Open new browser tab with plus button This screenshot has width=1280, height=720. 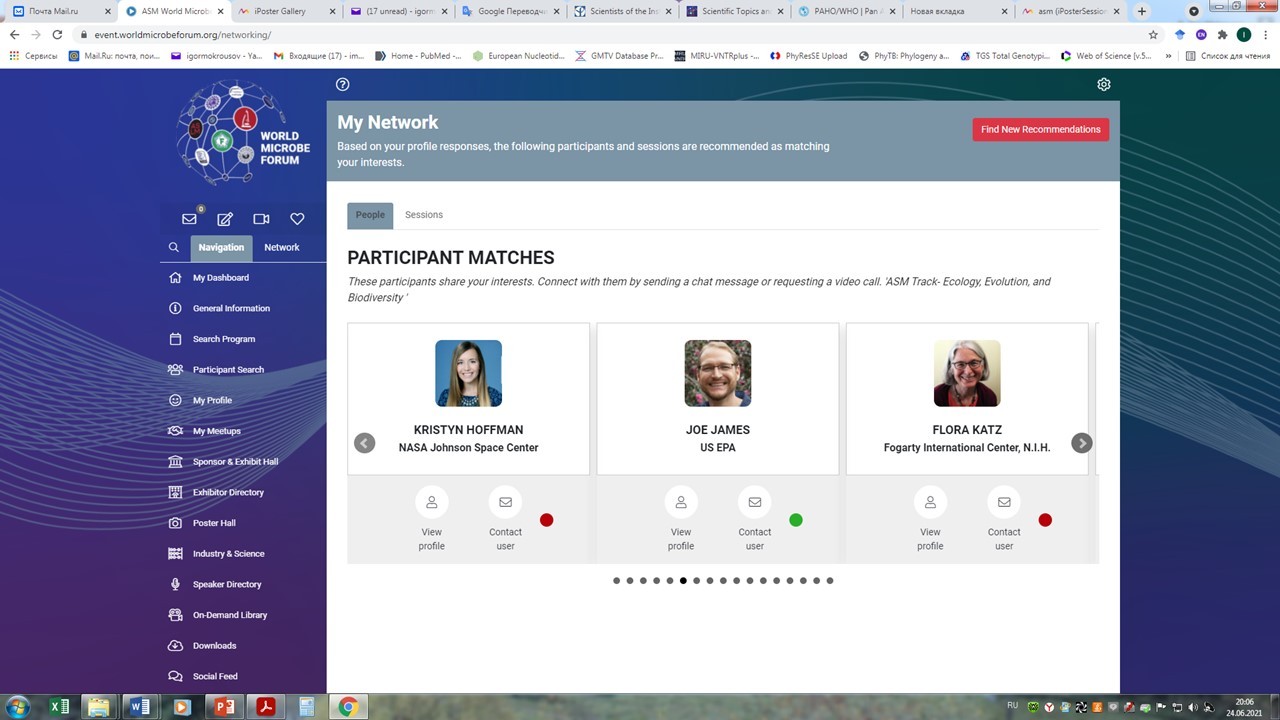click(x=1142, y=11)
